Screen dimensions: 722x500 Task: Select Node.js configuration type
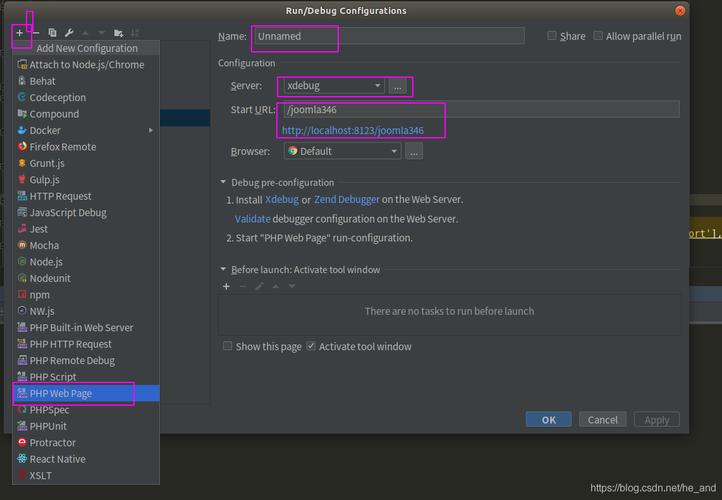(86, 262)
